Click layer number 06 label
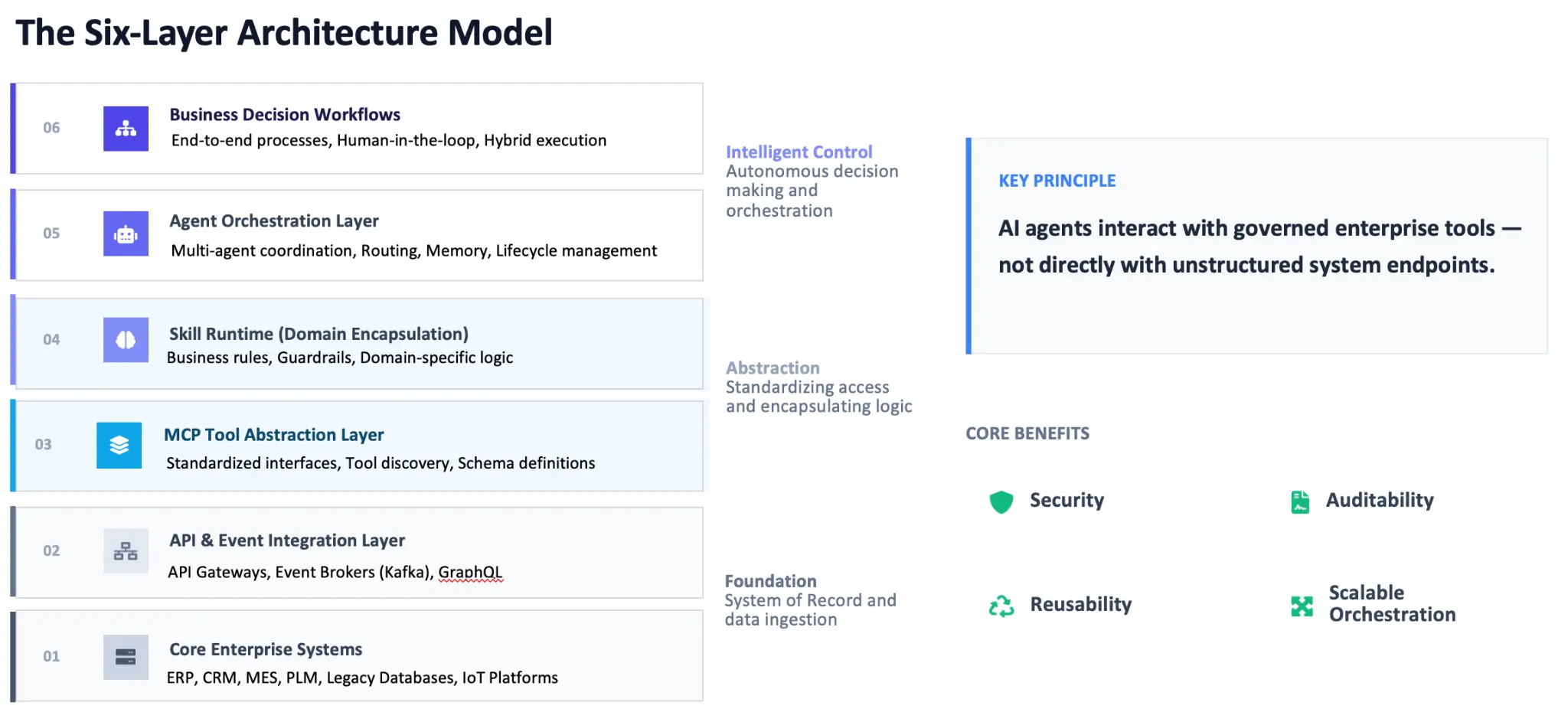The image size is (1568, 722). point(51,128)
